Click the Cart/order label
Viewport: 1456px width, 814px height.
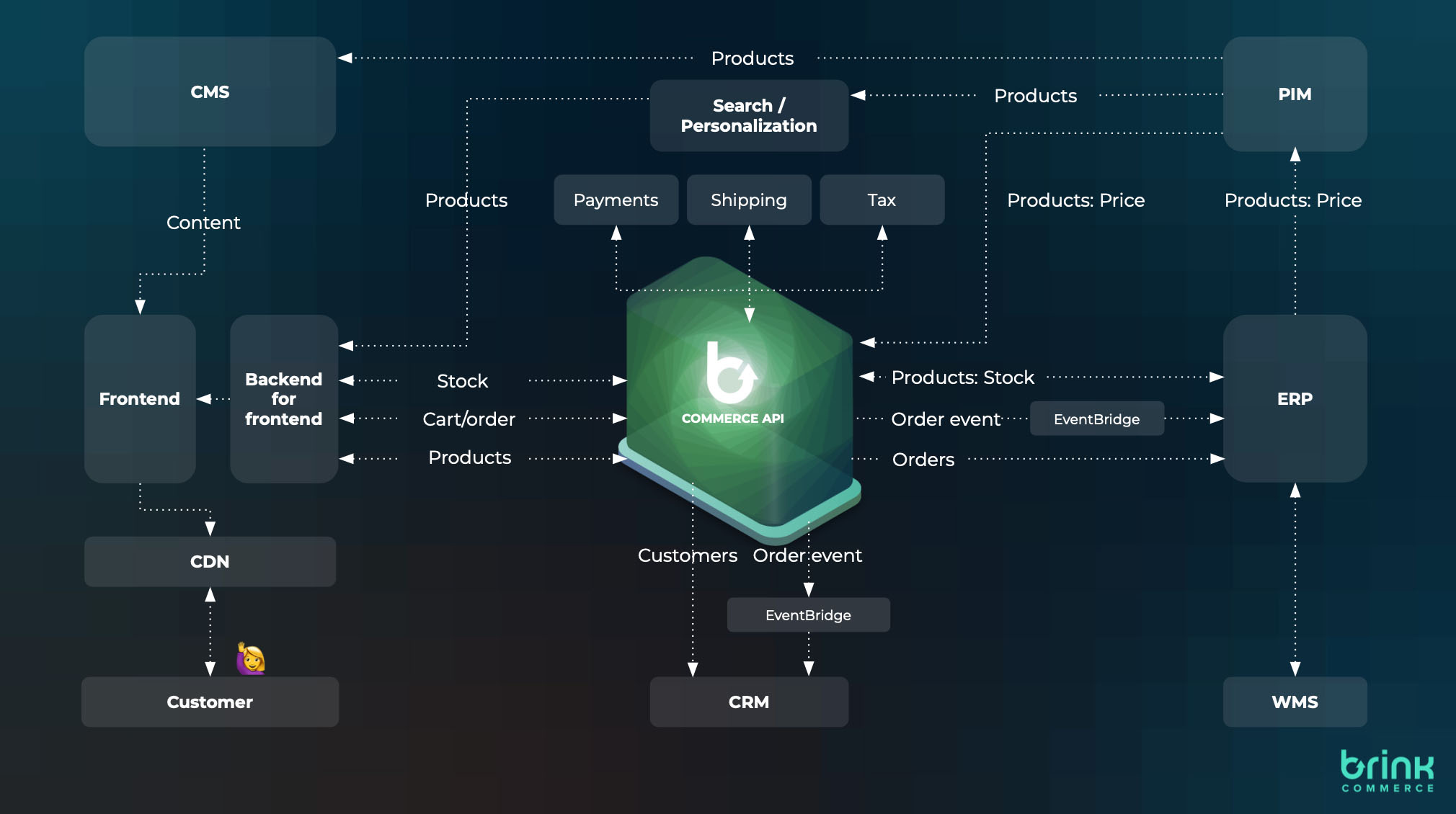coord(469,419)
